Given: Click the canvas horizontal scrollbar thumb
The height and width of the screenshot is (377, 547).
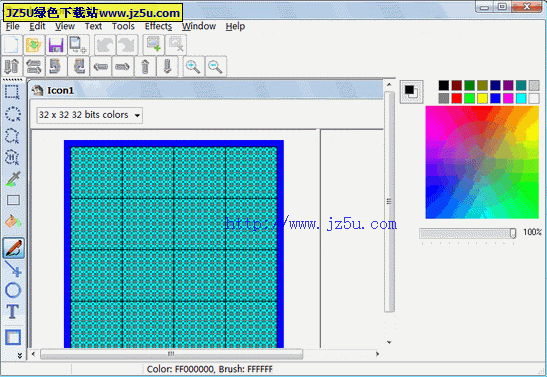Looking at the screenshot, I should coord(171,354).
